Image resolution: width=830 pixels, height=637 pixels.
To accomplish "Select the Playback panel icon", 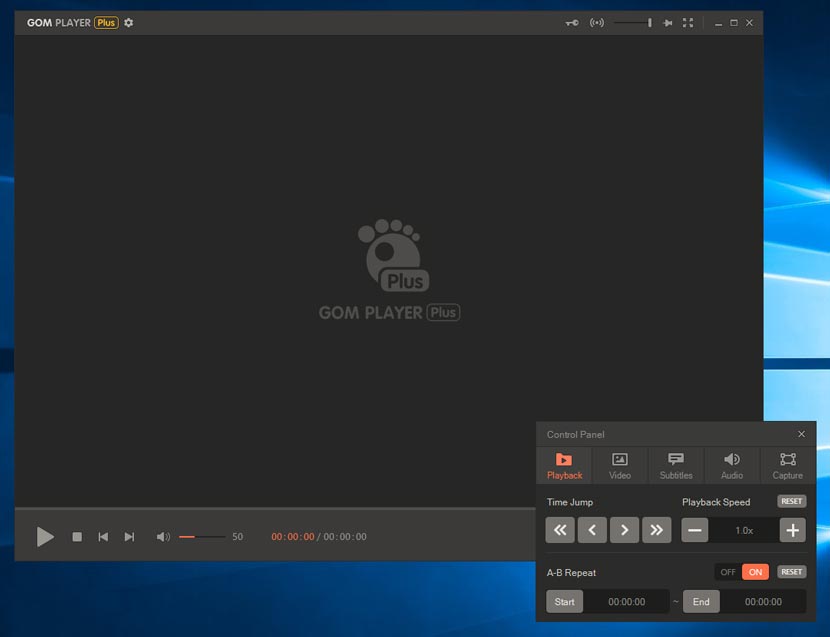I will [x=564, y=465].
